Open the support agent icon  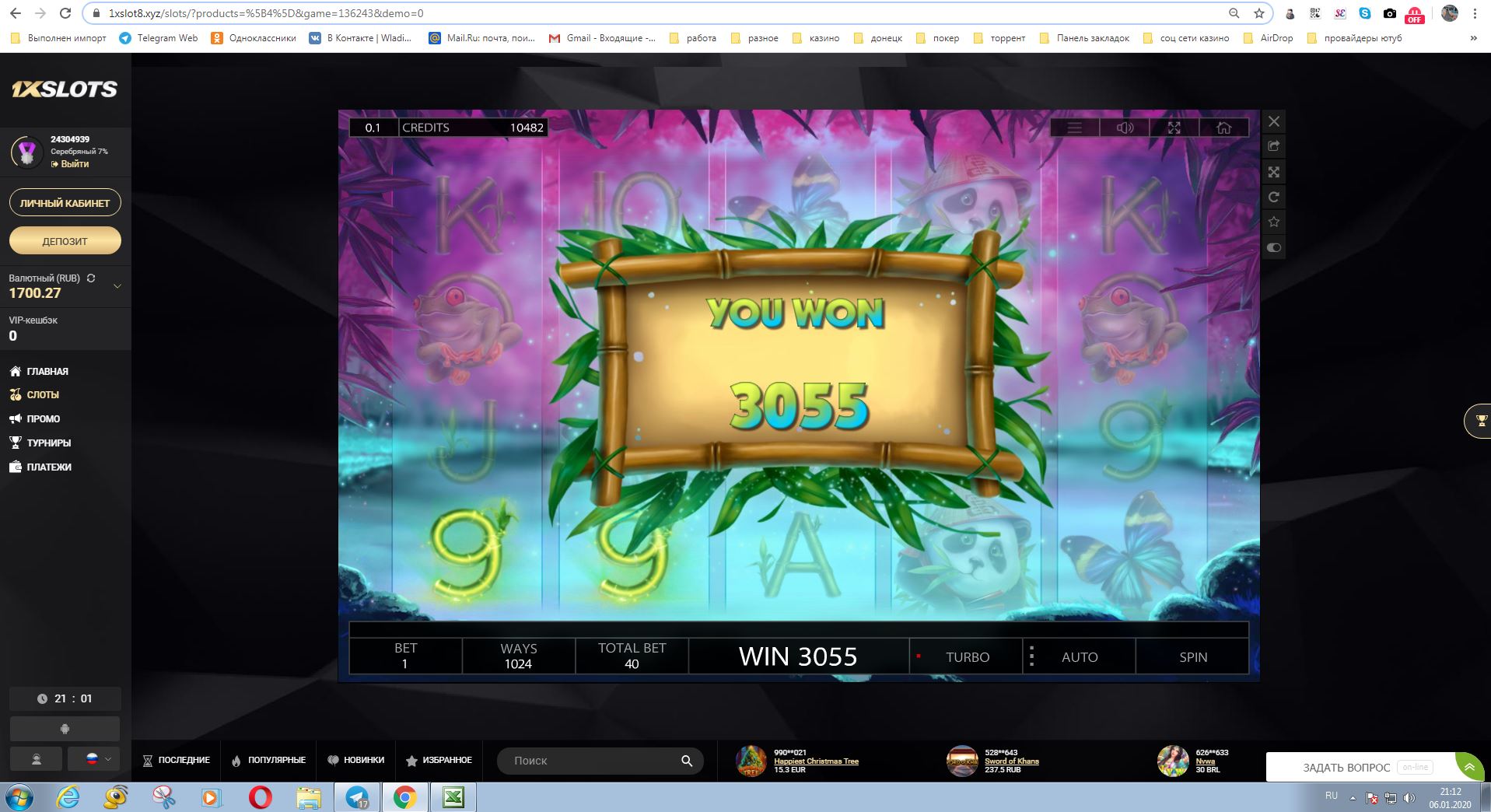pyautogui.click(x=36, y=759)
